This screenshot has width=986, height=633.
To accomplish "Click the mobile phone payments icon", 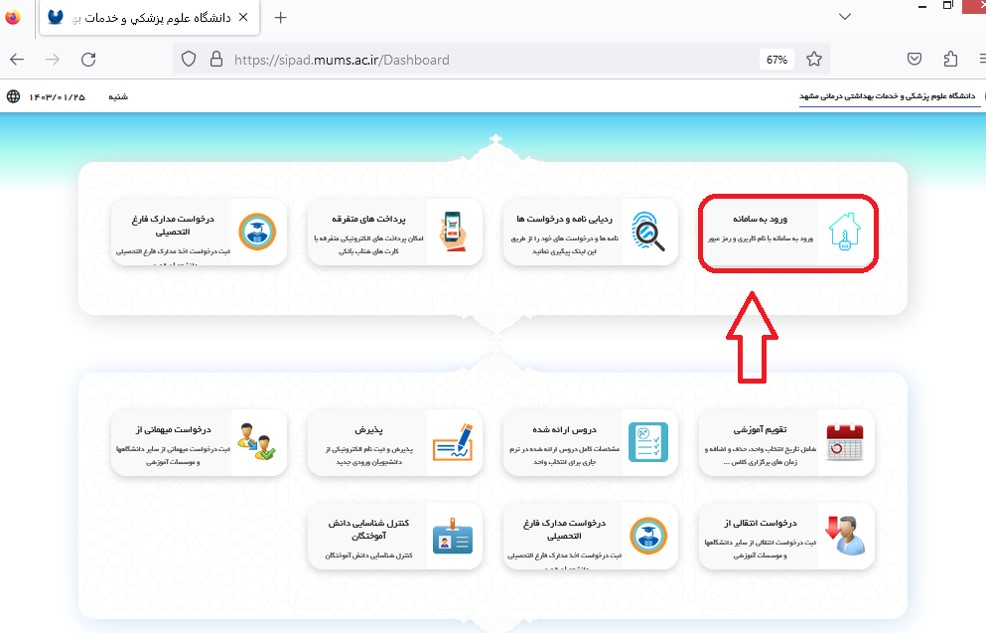I will 453,233.
